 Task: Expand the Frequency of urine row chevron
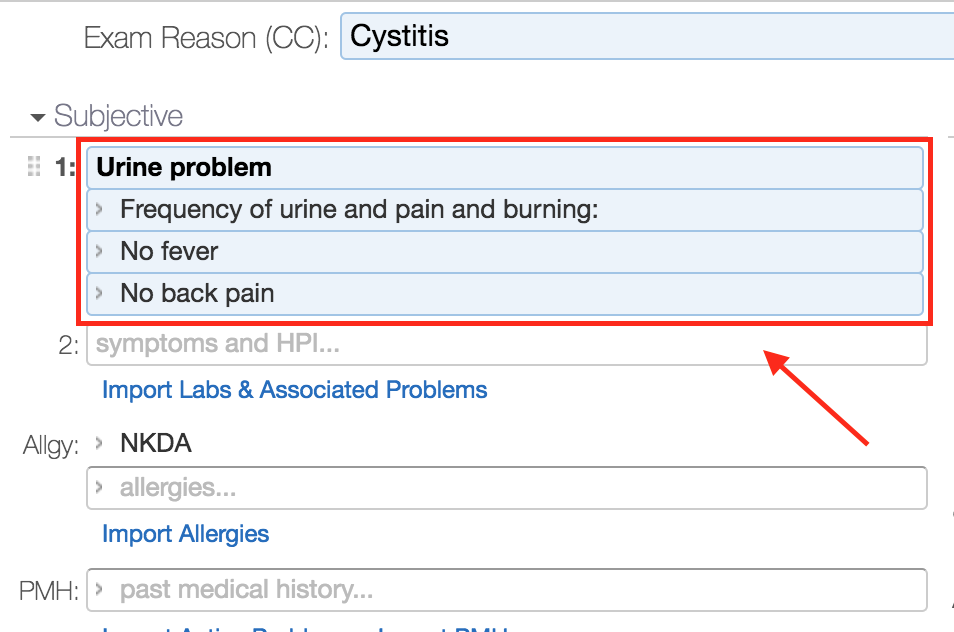100,210
